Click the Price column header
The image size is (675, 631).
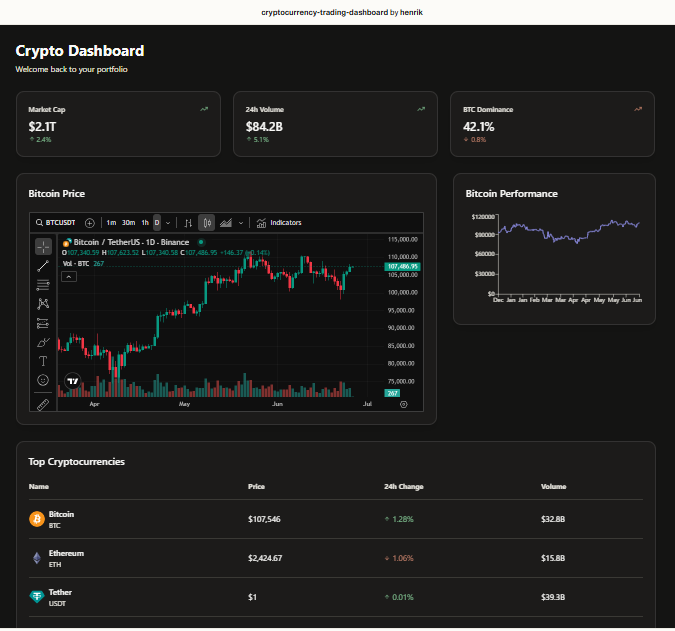(256, 486)
